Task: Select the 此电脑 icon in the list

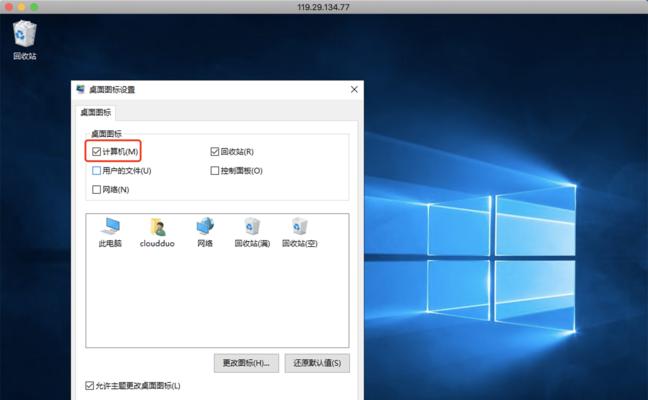Action: click(x=110, y=232)
